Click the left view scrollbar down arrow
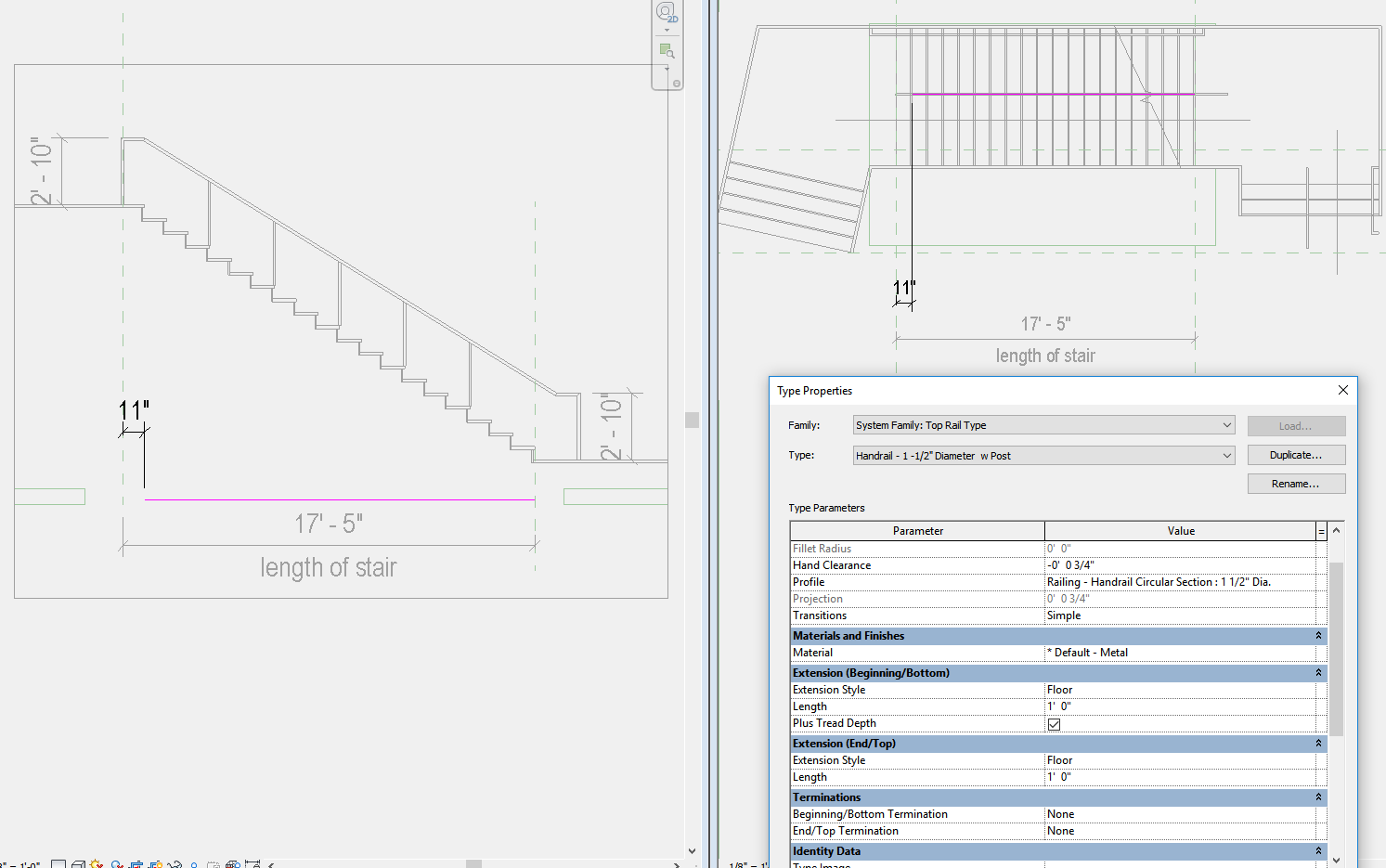This screenshot has height=868, width=1386. pos(692,850)
